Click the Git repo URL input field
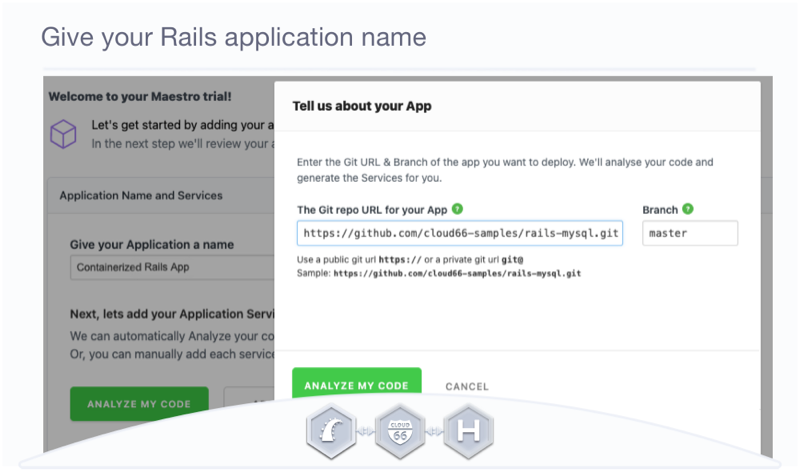 pyautogui.click(x=460, y=233)
